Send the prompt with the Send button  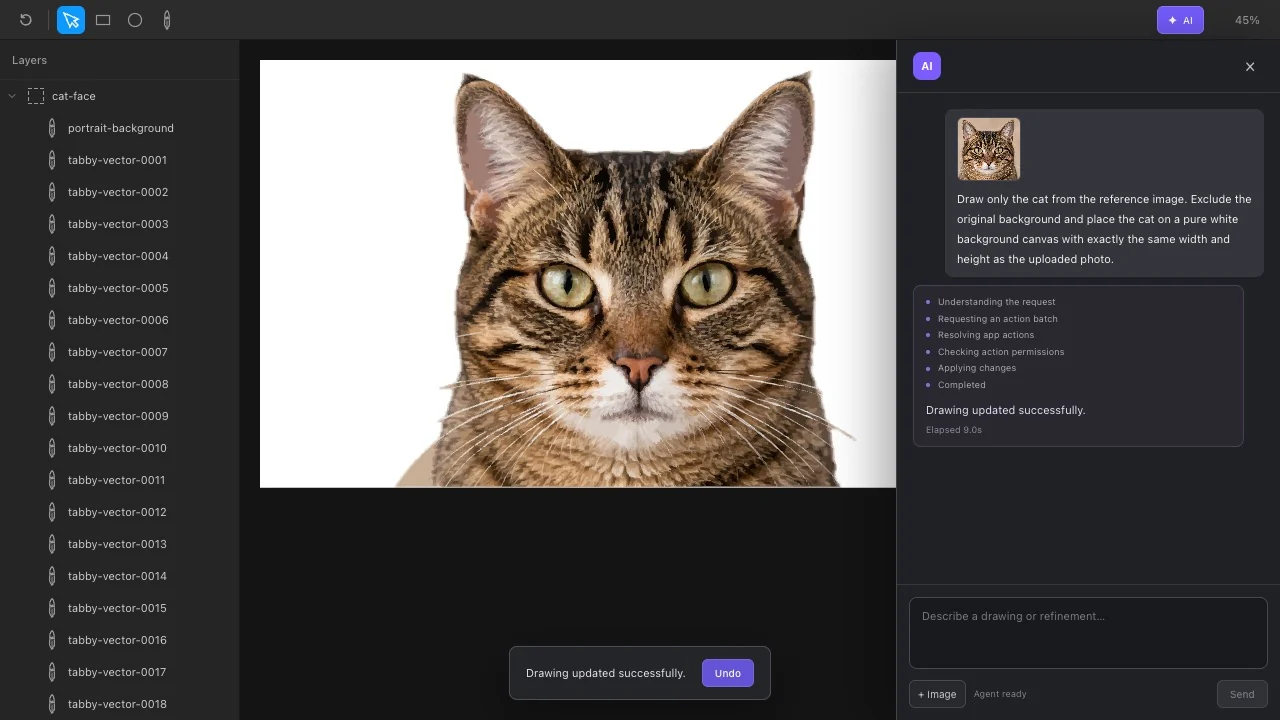click(1242, 694)
